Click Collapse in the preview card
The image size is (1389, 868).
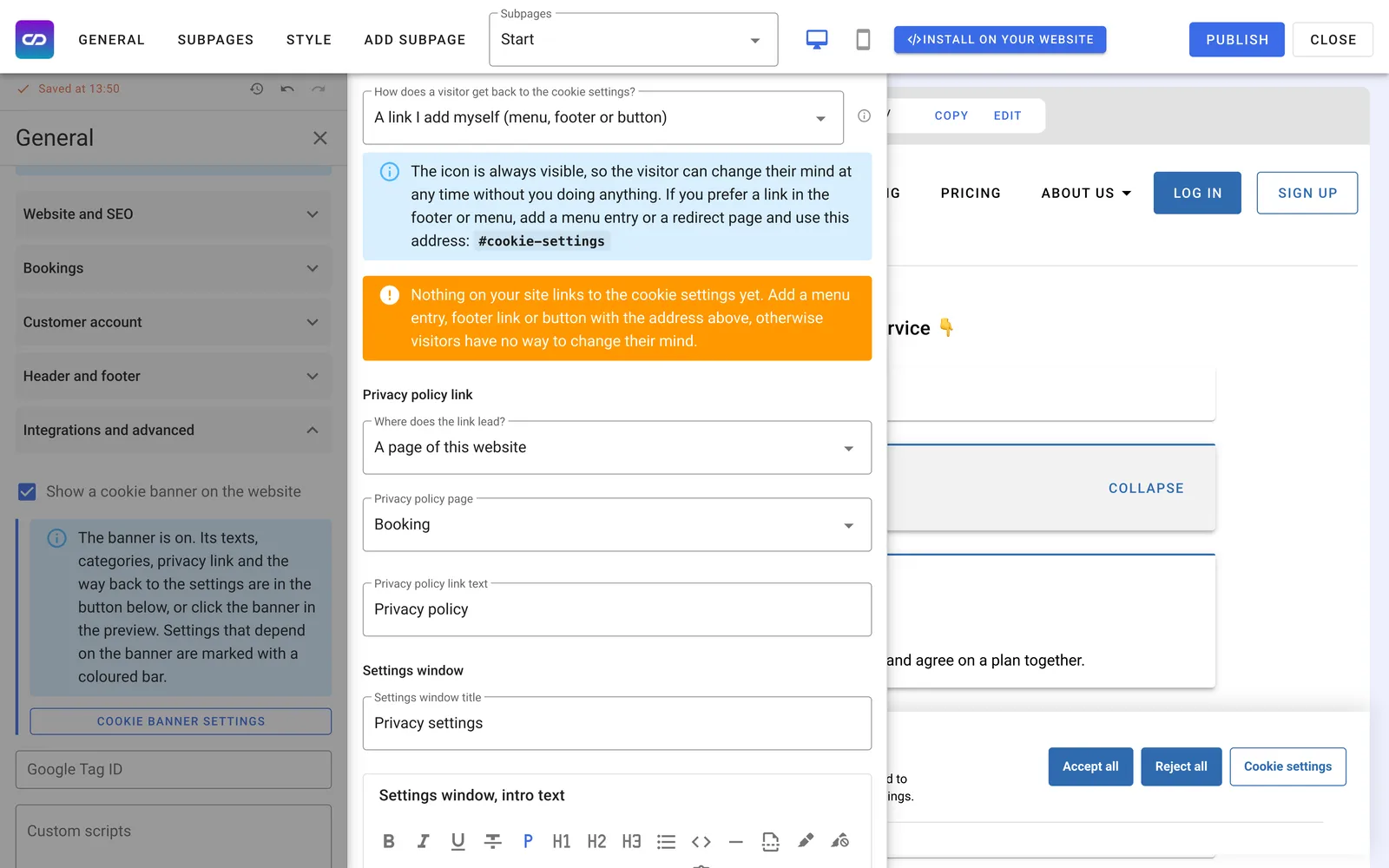coord(1146,489)
